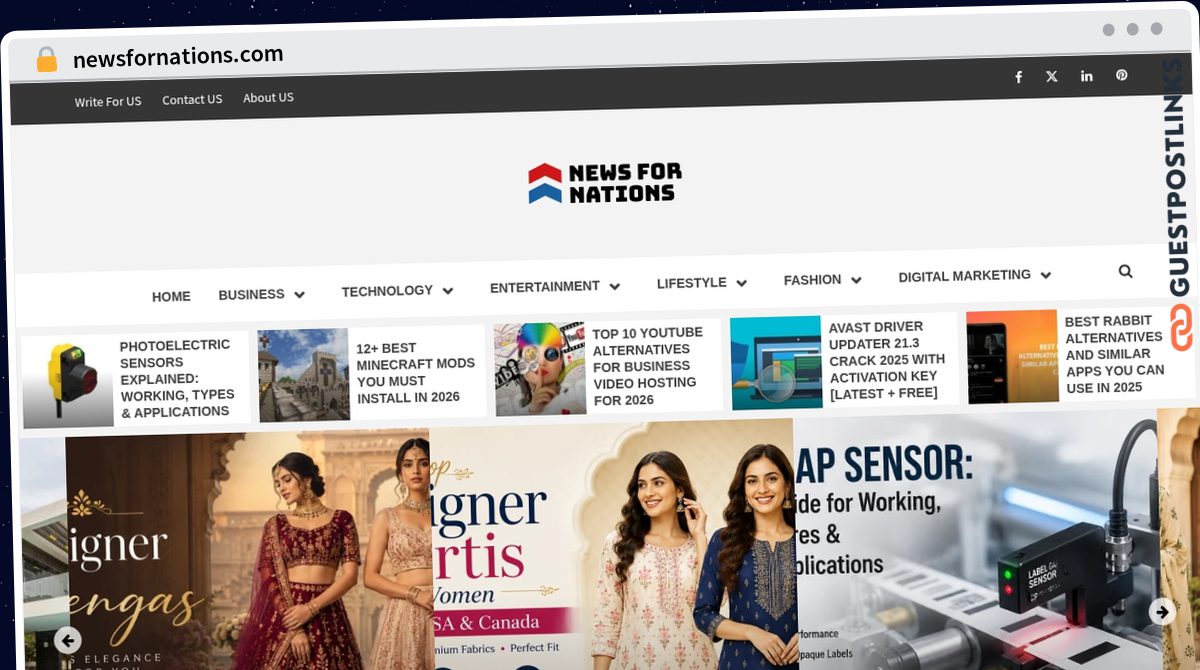The height and width of the screenshot is (670, 1200).
Task: Expand the Entertainment menu chevron
Action: click(x=615, y=287)
